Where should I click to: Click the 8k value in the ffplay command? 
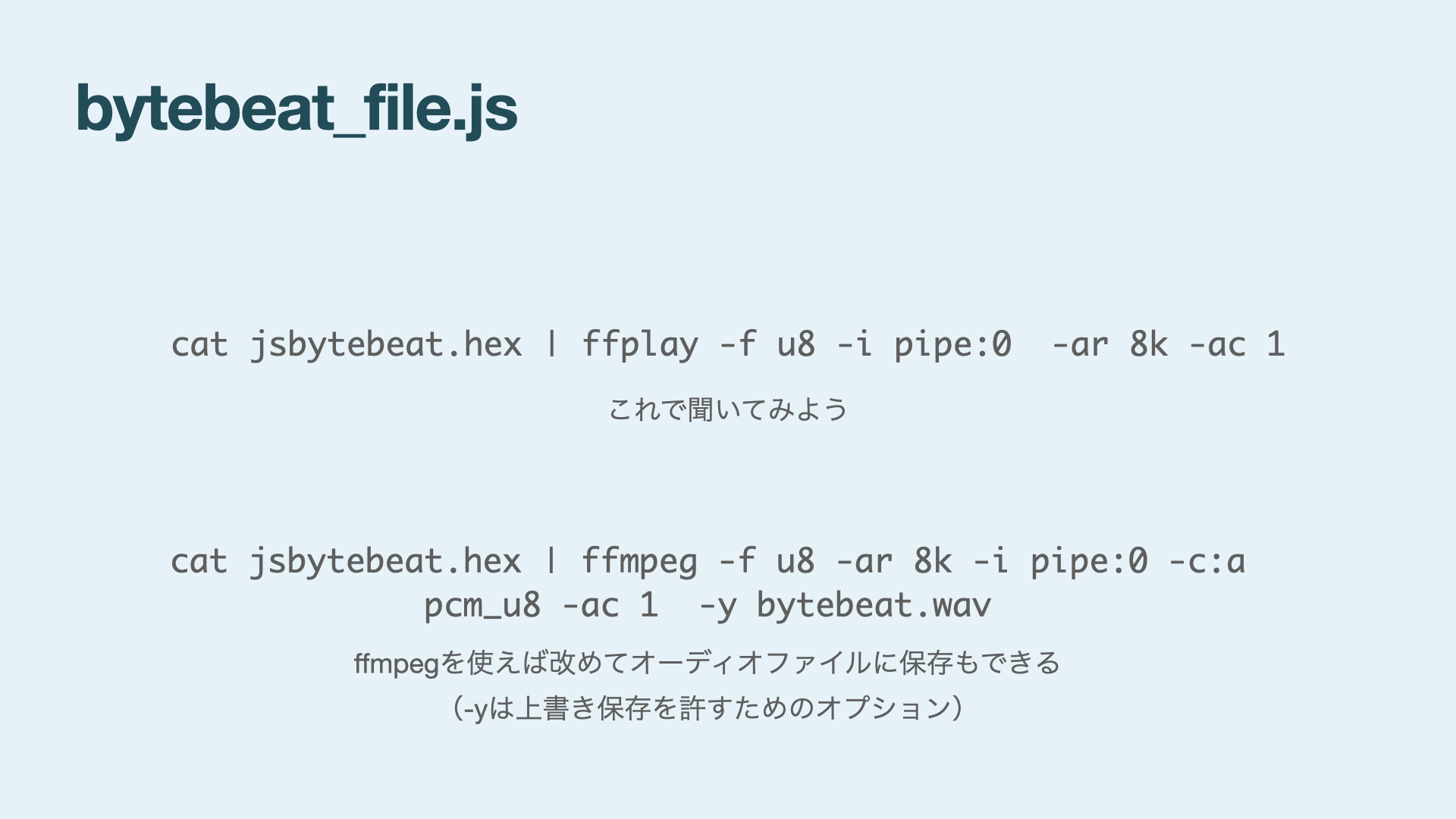[x=1148, y=345]
